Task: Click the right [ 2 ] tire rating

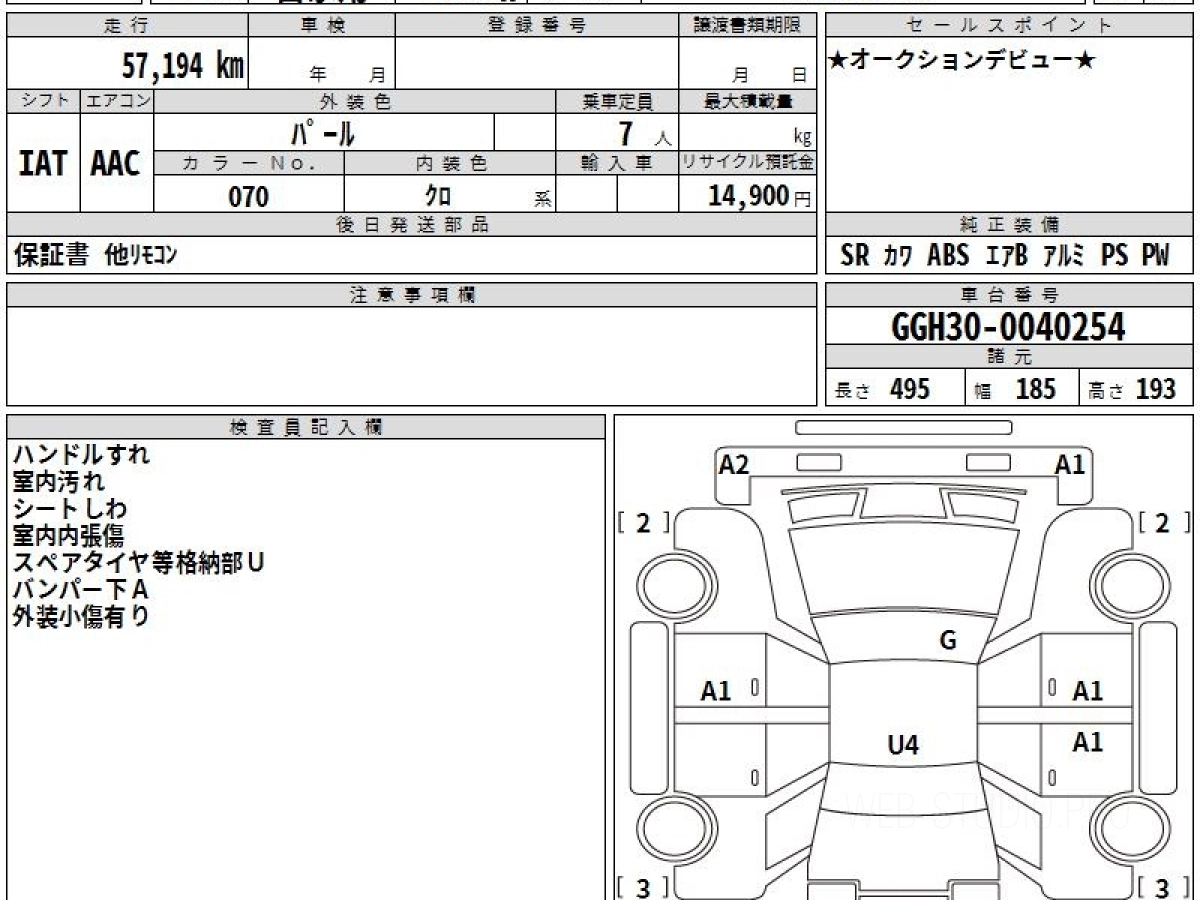Action: (x=1165, y=523)
